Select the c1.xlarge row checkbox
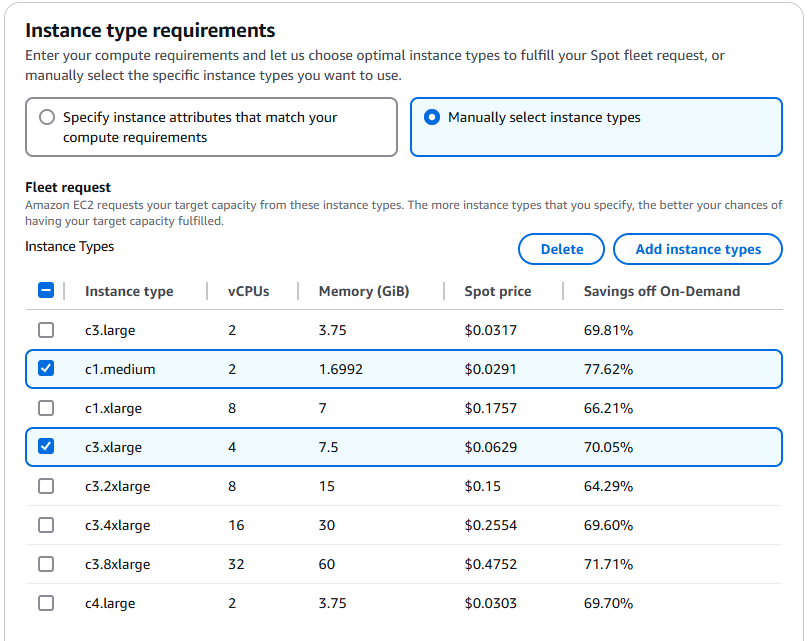Screen dimensions: 809x641 click(x=46, y=408)
